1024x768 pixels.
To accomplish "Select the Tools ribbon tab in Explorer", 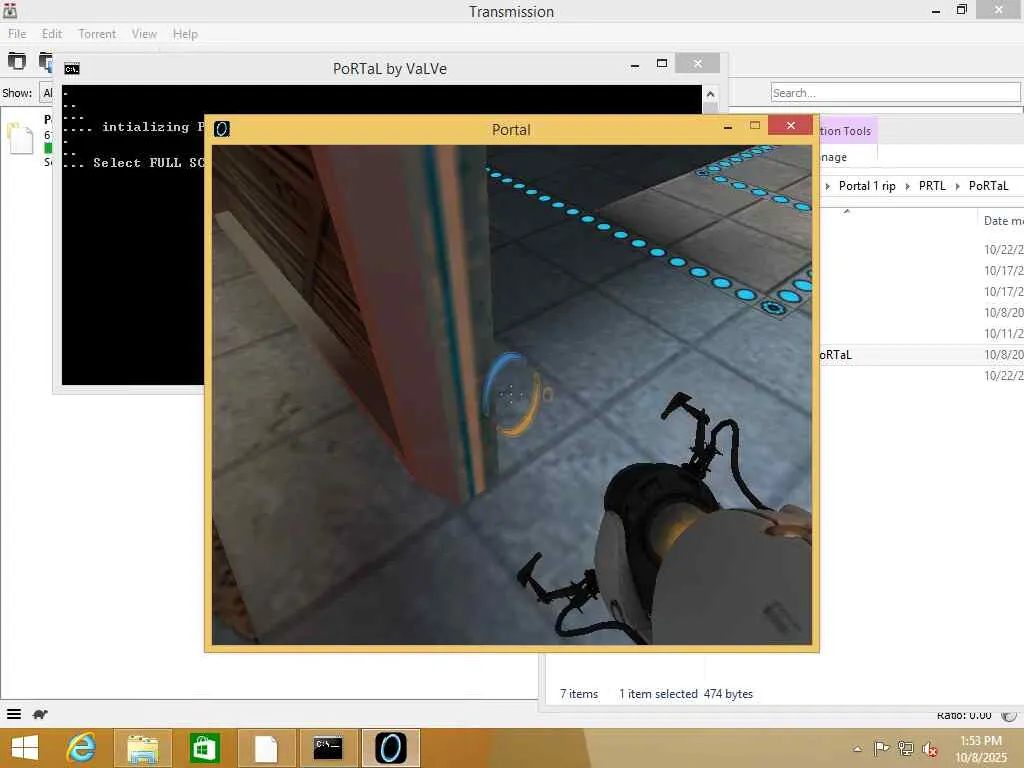I will (x=848, y=131).
